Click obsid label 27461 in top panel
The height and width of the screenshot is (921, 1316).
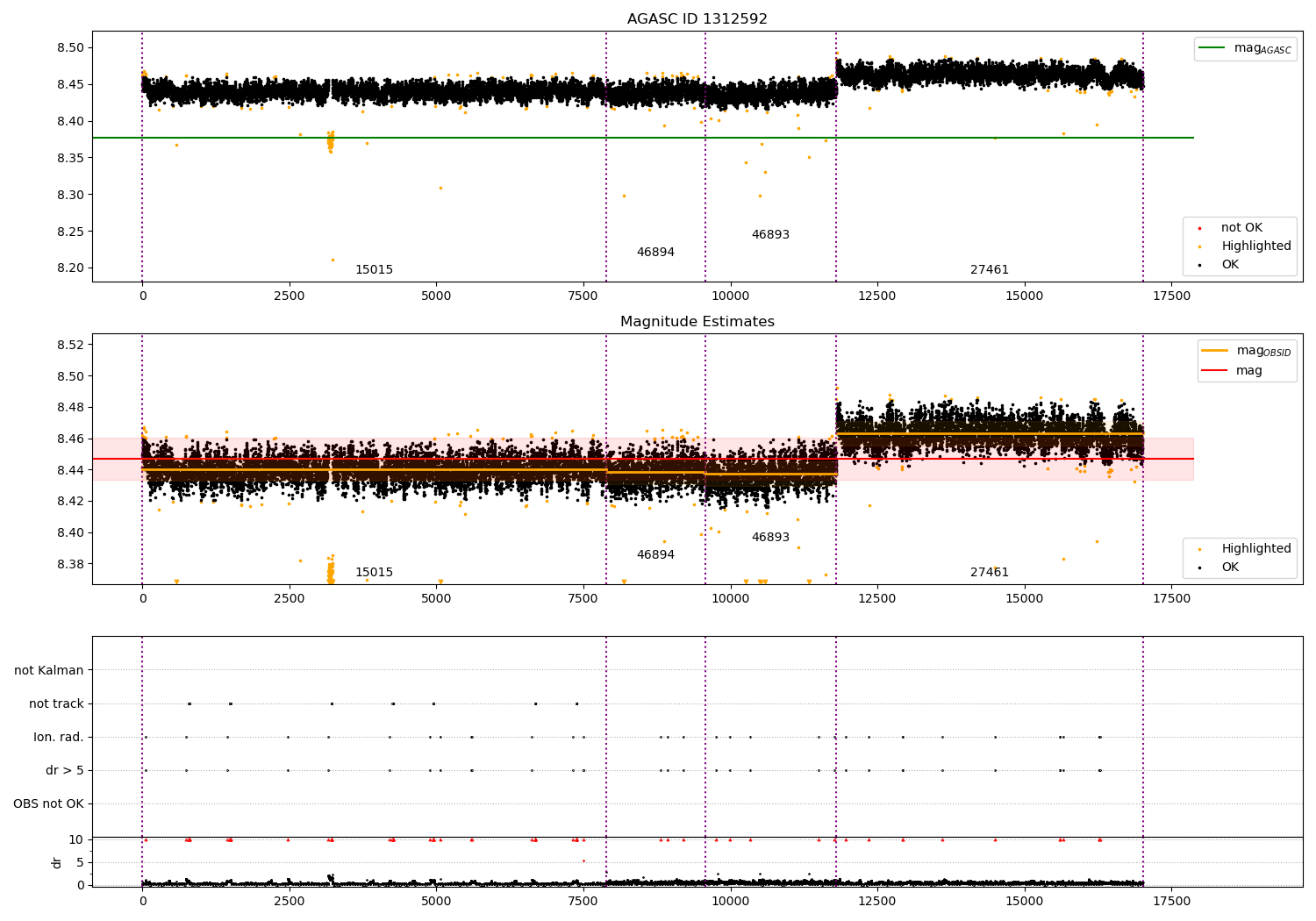pos(990,270)
